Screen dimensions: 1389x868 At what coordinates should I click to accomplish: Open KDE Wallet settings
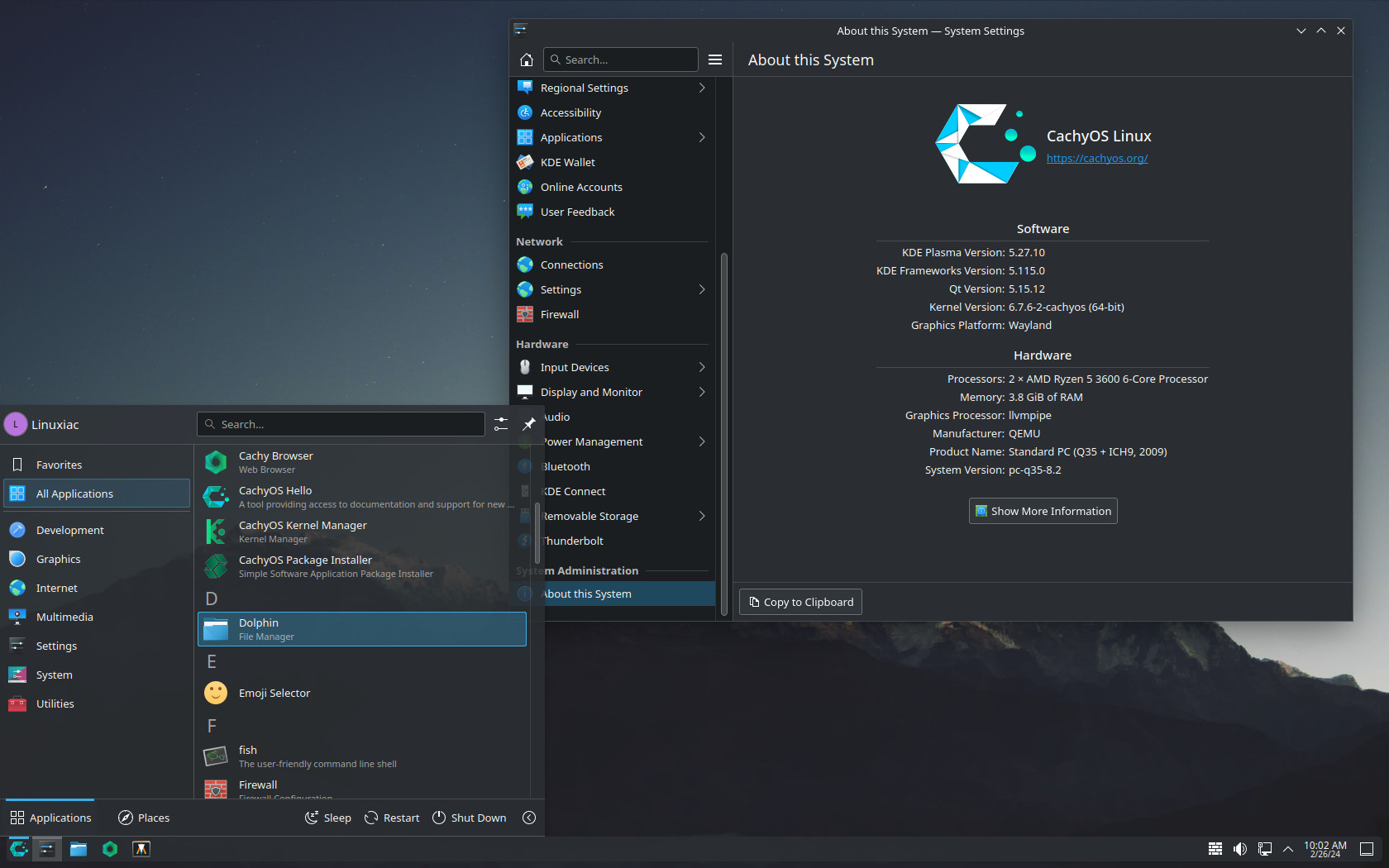(613, 162)
